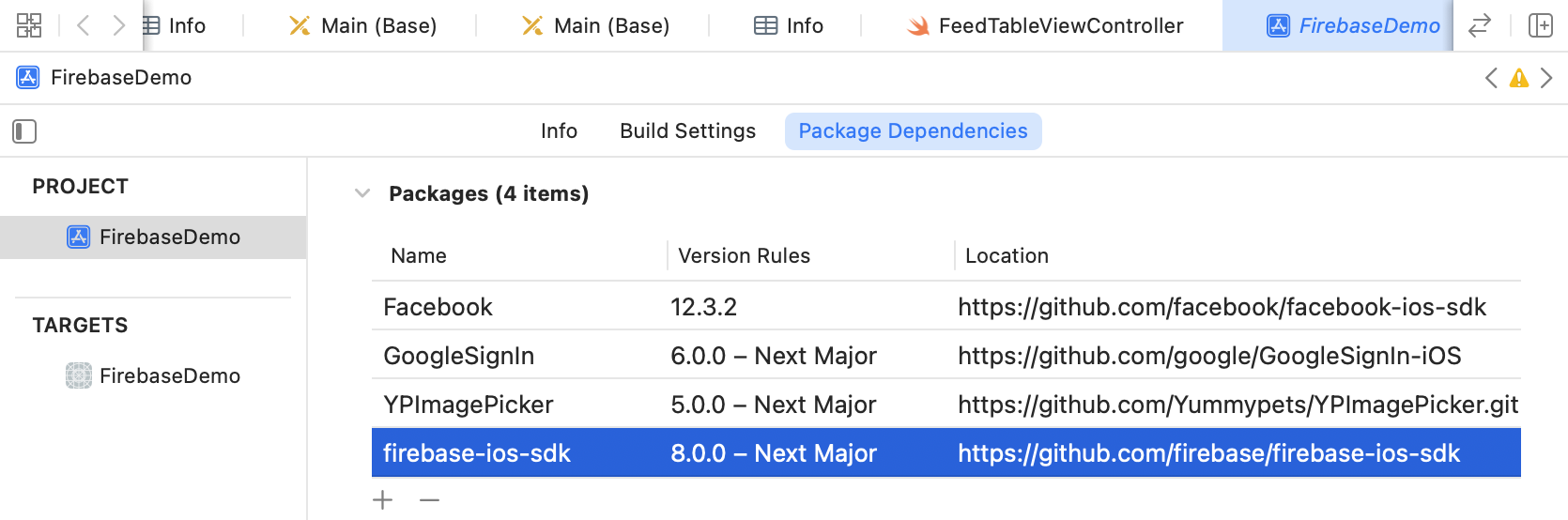Image resolution: width=1568 pixels, height=520 pixels.
Task: Toggle the project and targets sidebar
Action: click(x=24, y=131)
